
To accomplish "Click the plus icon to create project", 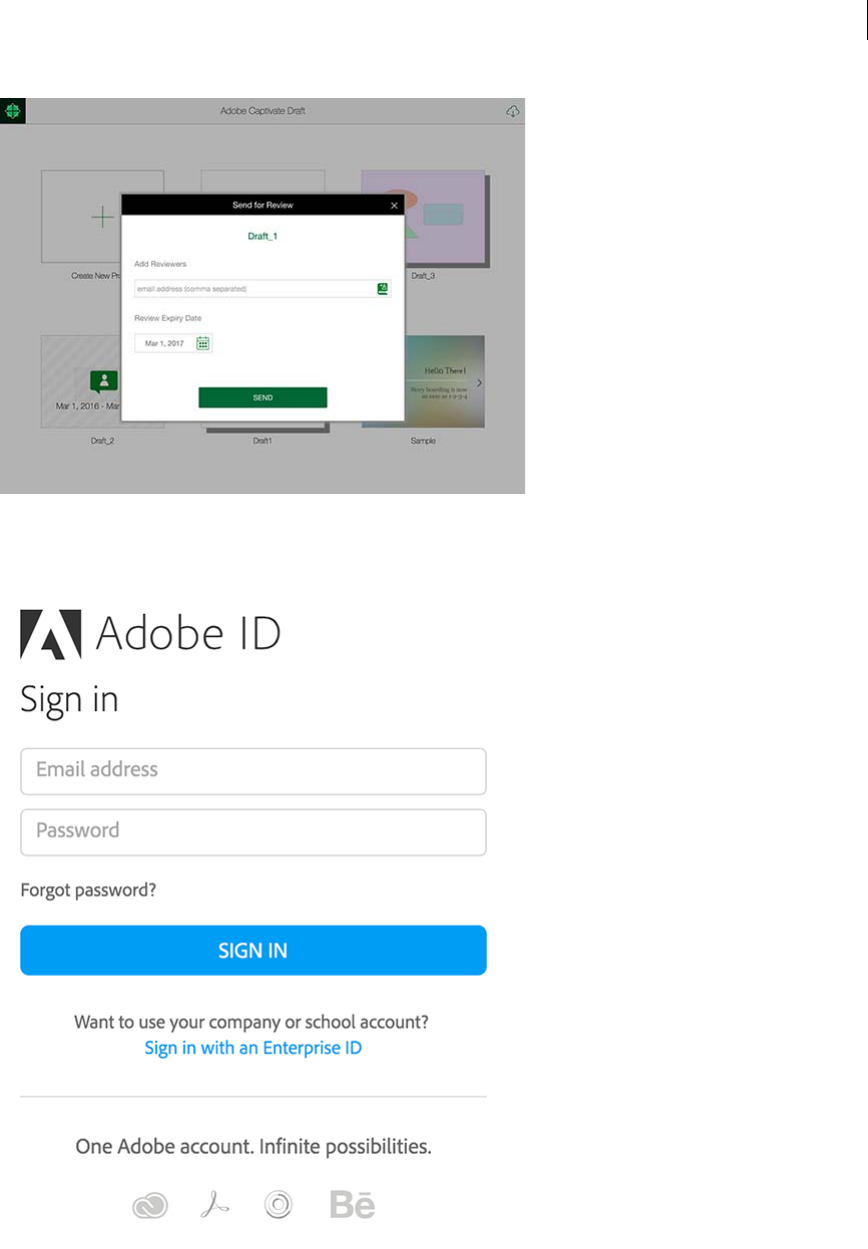I will (x=103, y=217).
